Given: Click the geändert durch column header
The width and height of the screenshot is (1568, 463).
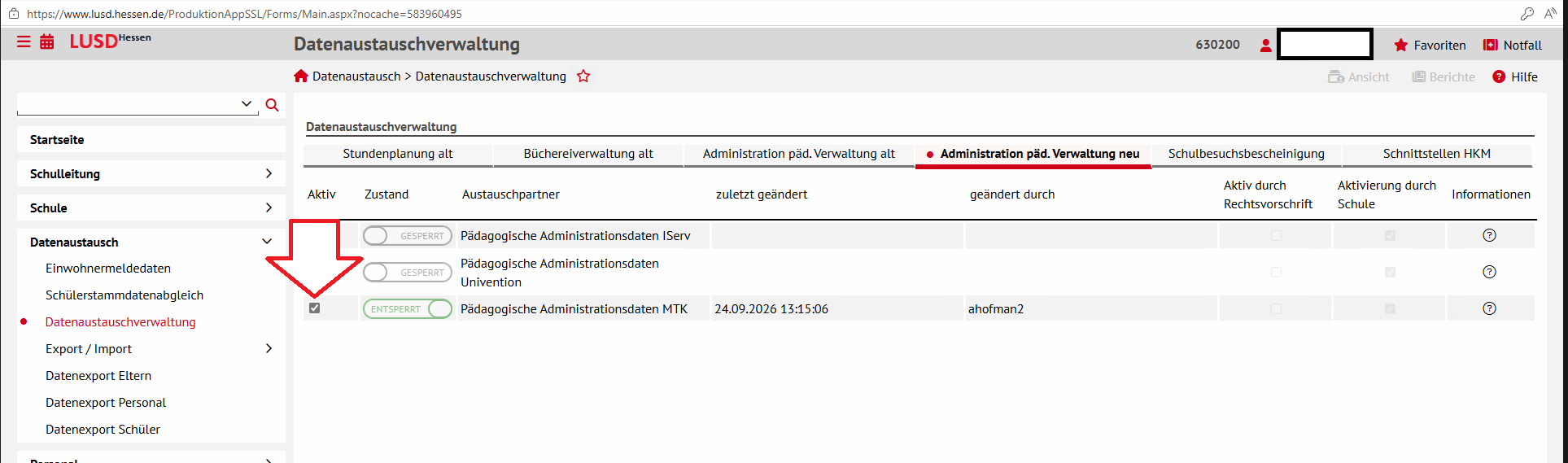Looking at the screenshot, I should click(1012, 194).
